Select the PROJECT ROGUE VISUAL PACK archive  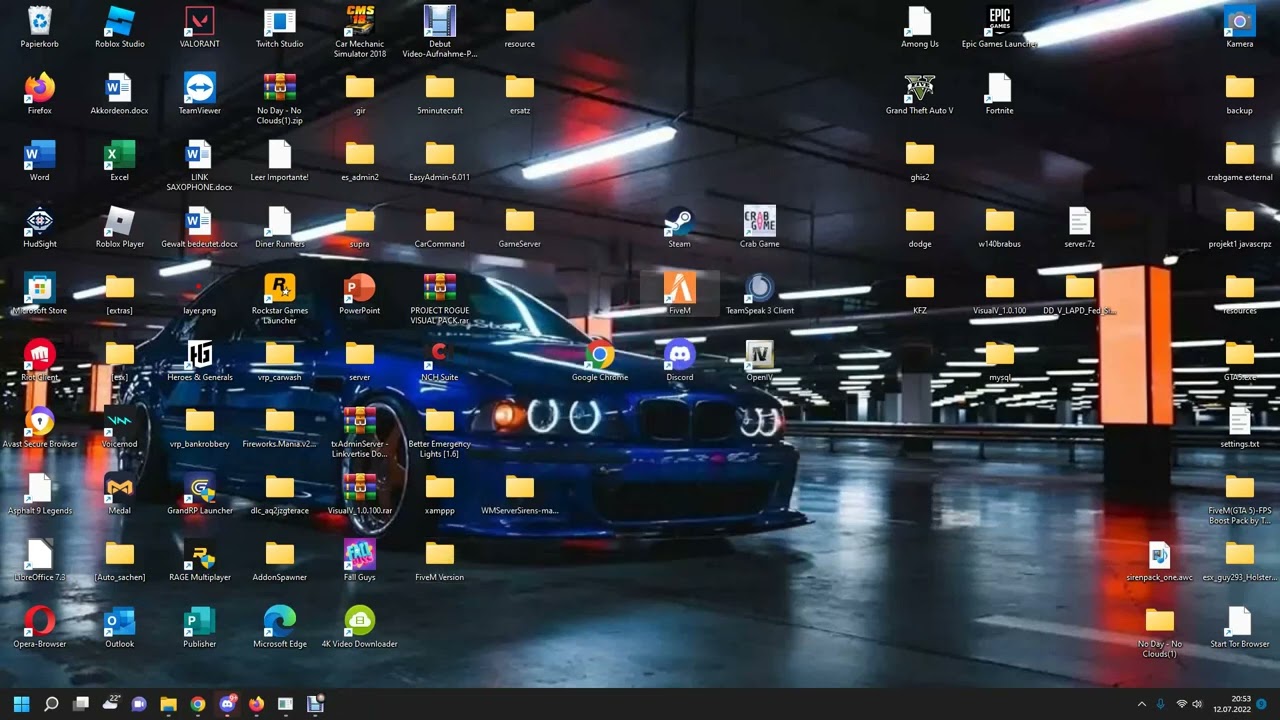point(440,299)
